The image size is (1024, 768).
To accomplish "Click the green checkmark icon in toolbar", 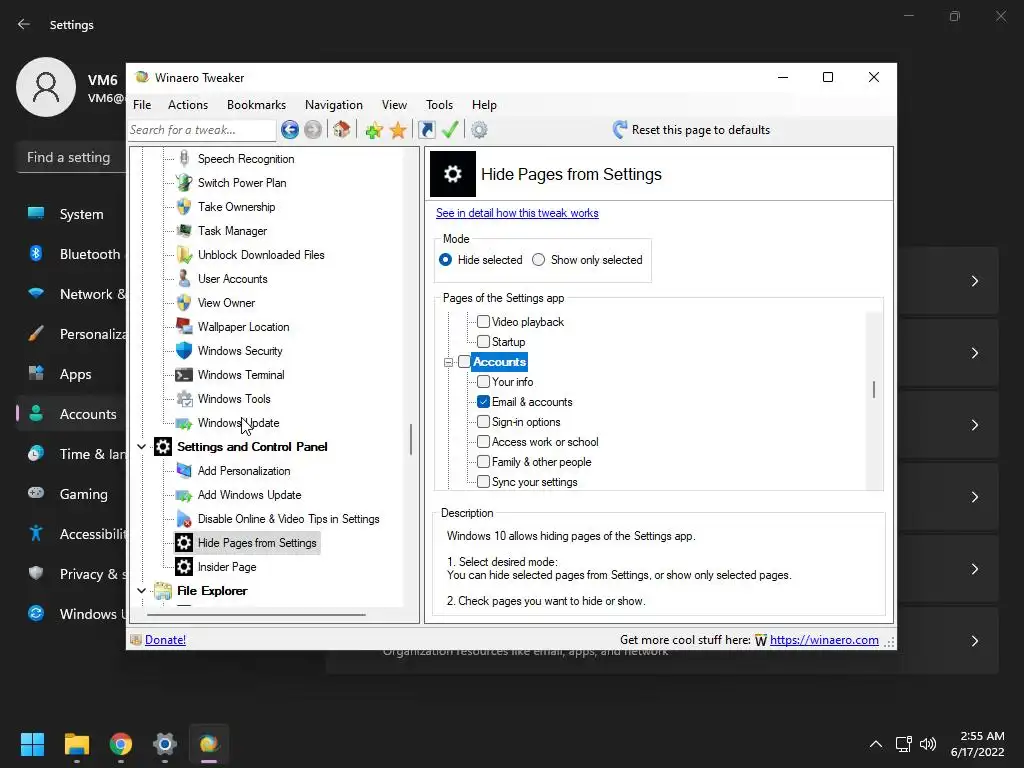I will tap(450, 130).
